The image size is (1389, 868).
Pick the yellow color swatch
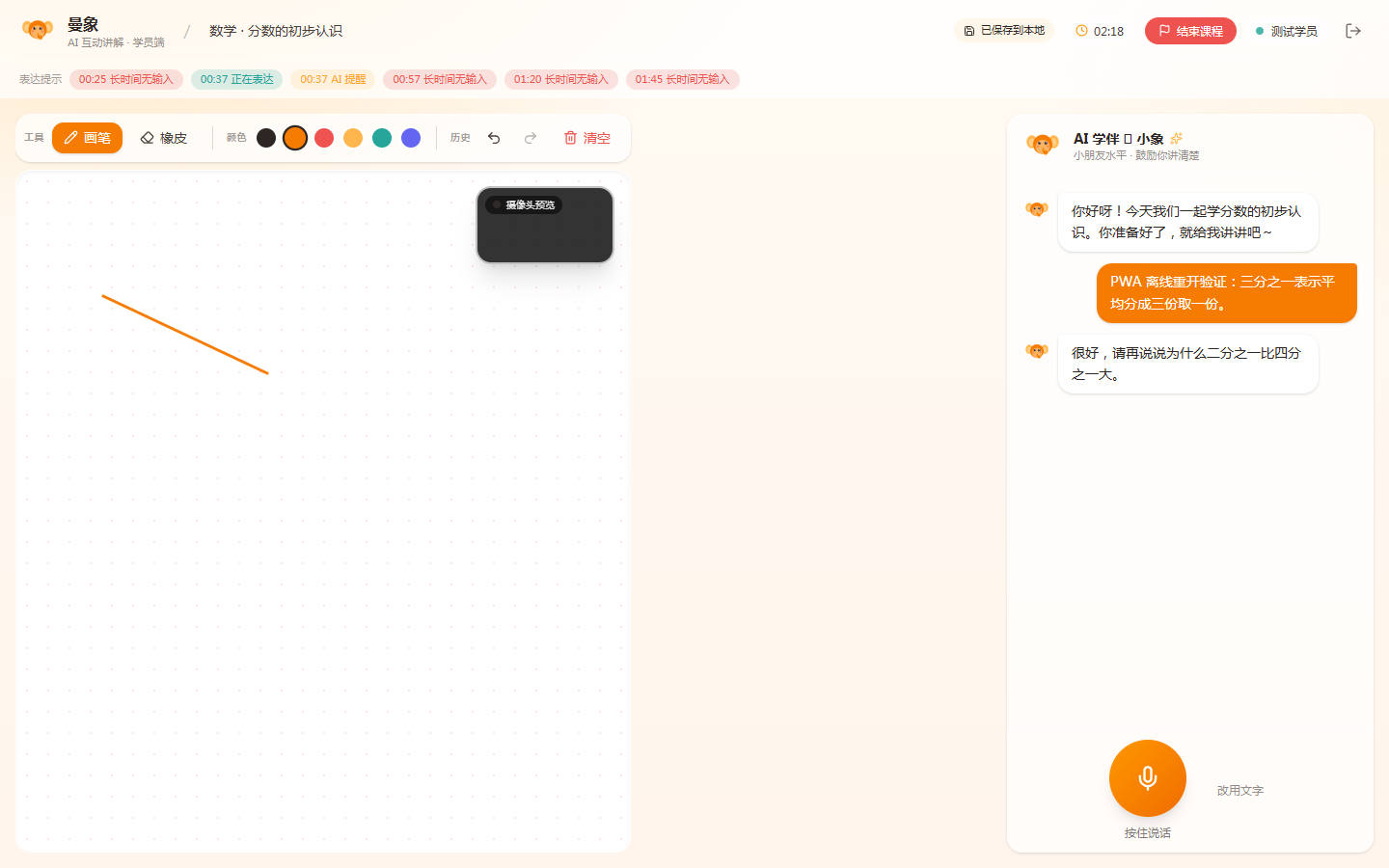353,138
